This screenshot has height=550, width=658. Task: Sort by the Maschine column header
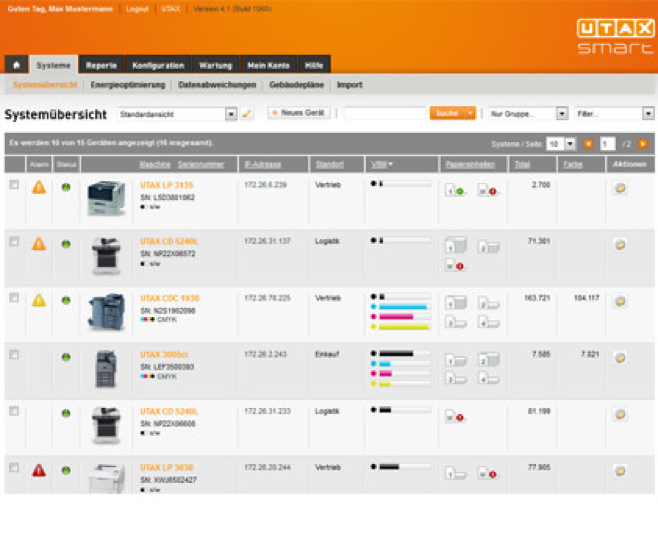(155, 164)
